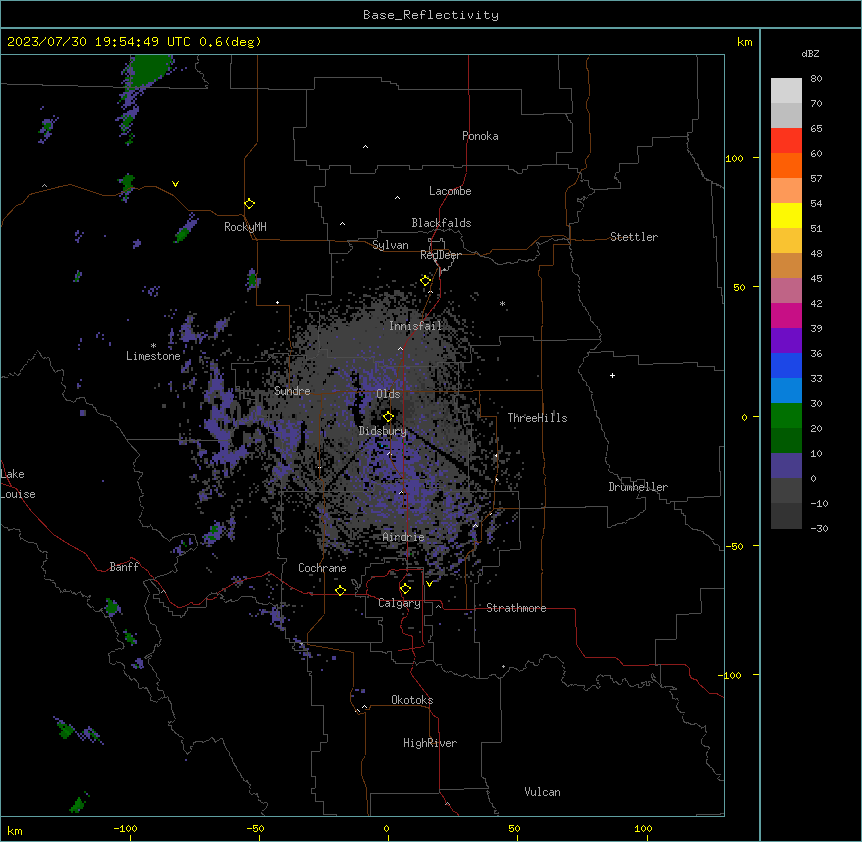Screen dimensions: 862x842
Task: Click the -30 value at the scale bottom
Action: click(819, 528)
